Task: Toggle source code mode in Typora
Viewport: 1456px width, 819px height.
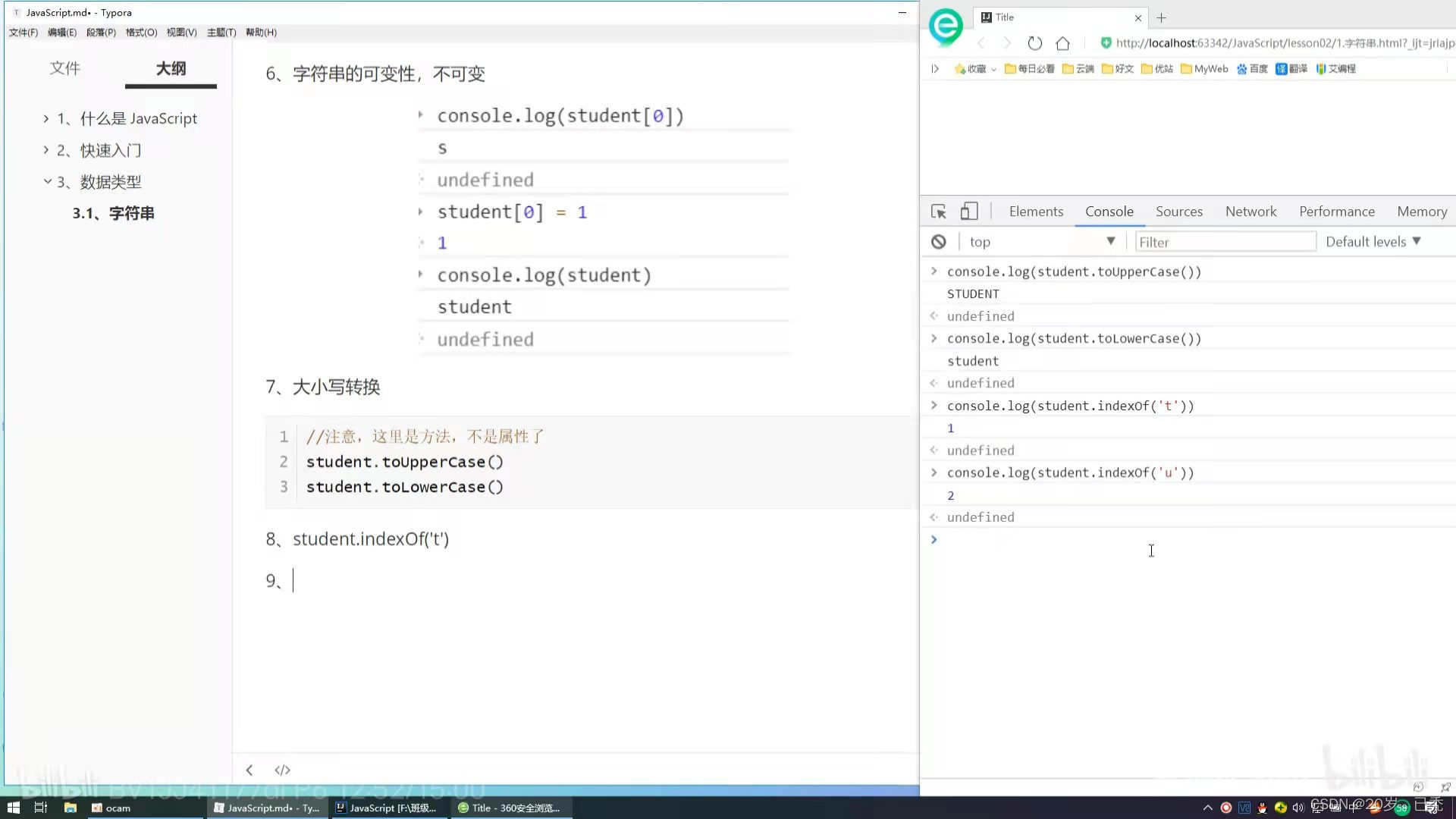Action: coord(282,770)
